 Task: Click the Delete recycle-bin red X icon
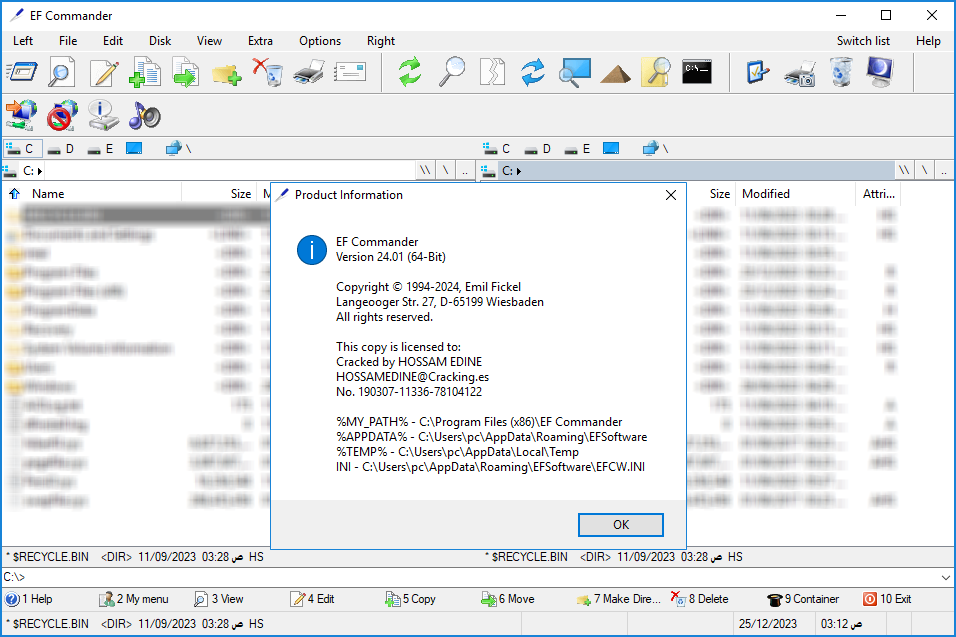click(268, 73)
